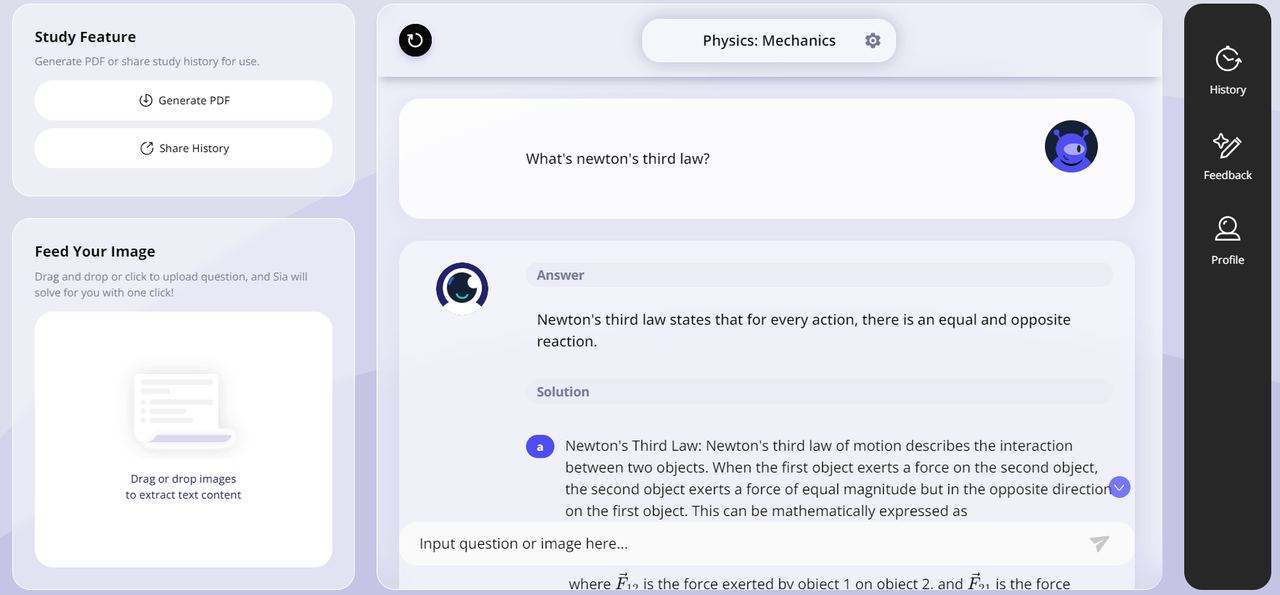This screenshot has height=595, width=1280.
Task: Click the question text "What's newton's third law?"
Action: 618,158
